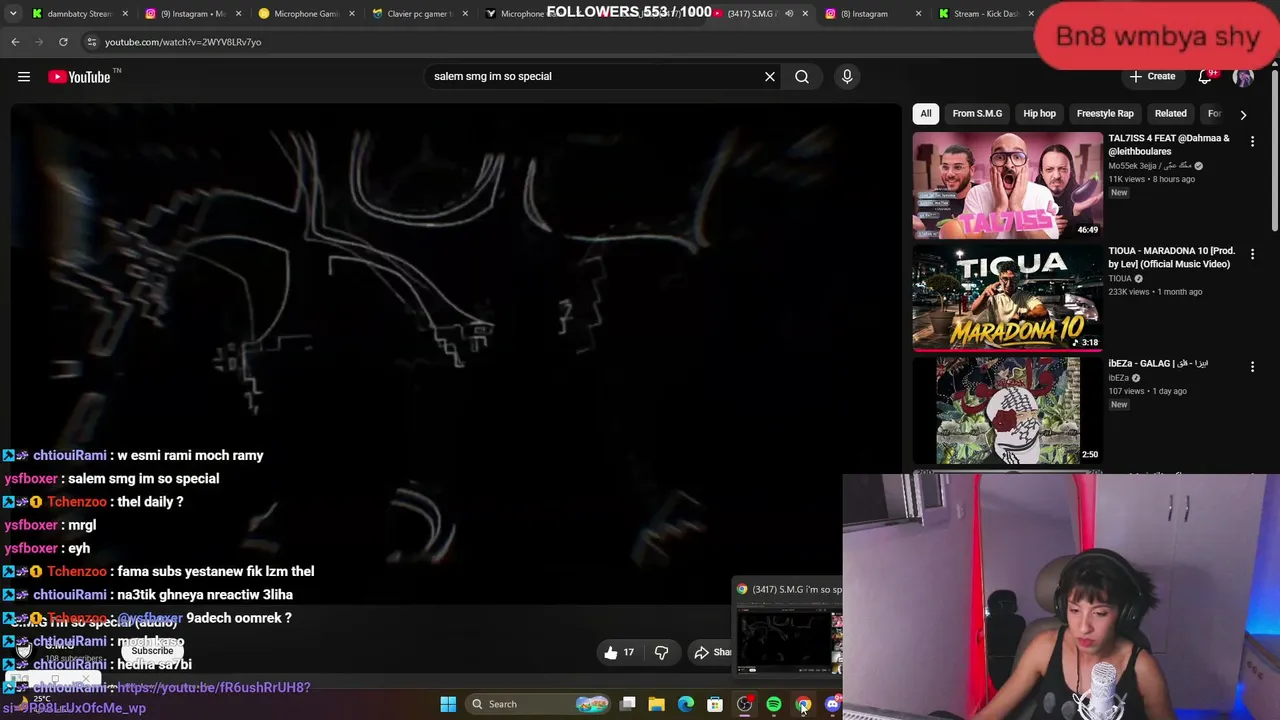
Task: Open TIOUA - MARADONA 10 video title
Action: [1171, 257]
